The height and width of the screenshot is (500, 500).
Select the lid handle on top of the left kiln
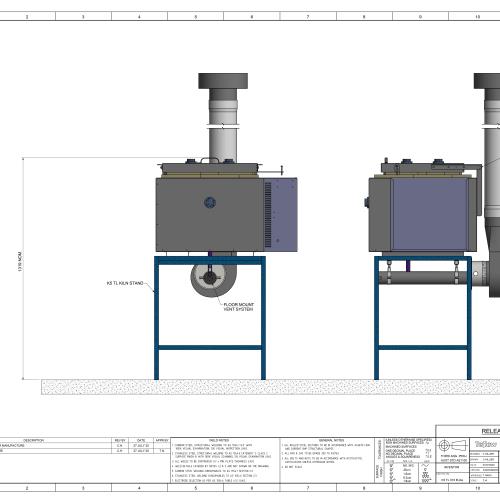[x=210, y=160]
